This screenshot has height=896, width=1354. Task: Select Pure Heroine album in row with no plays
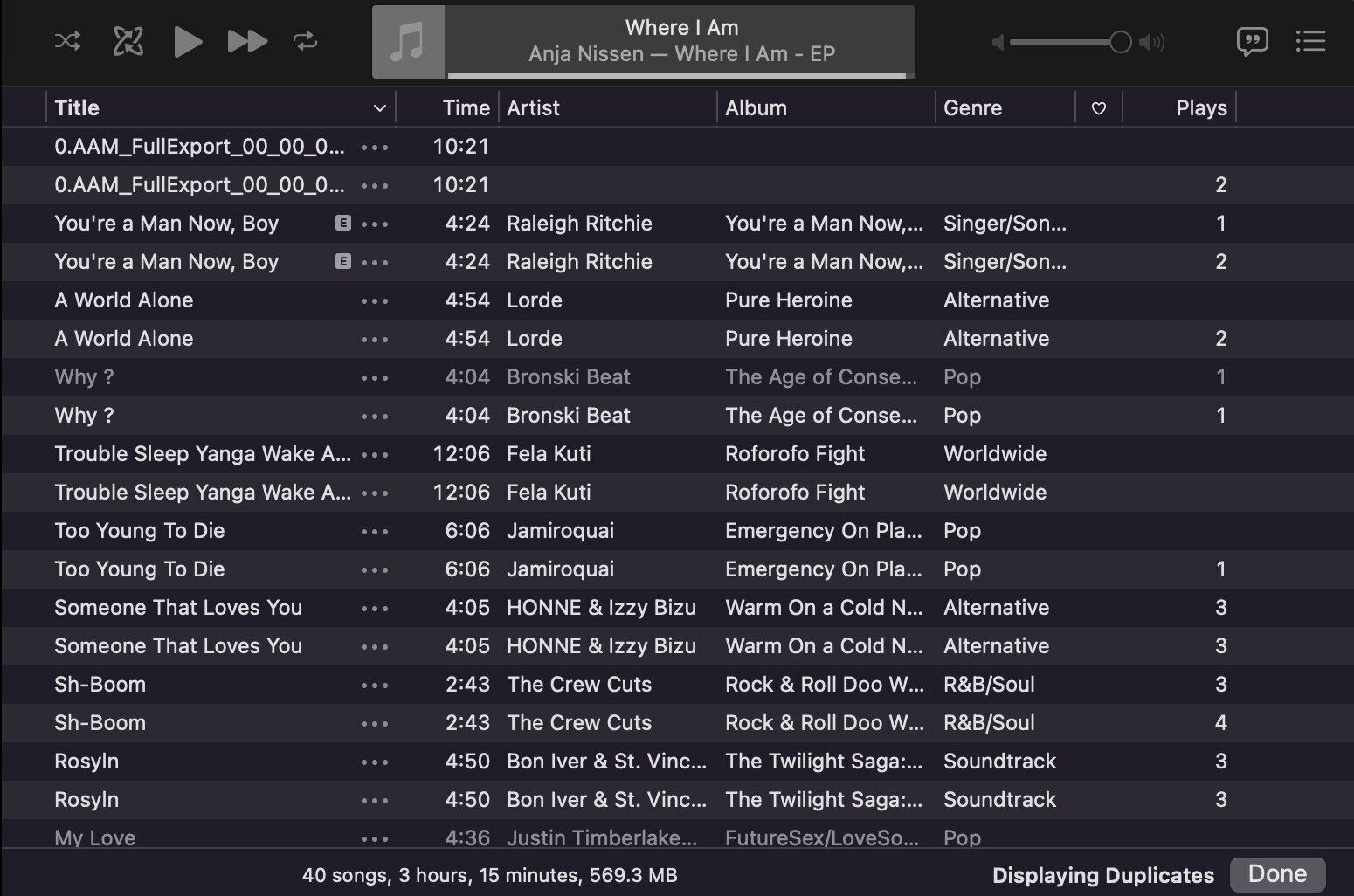(789, 300)
